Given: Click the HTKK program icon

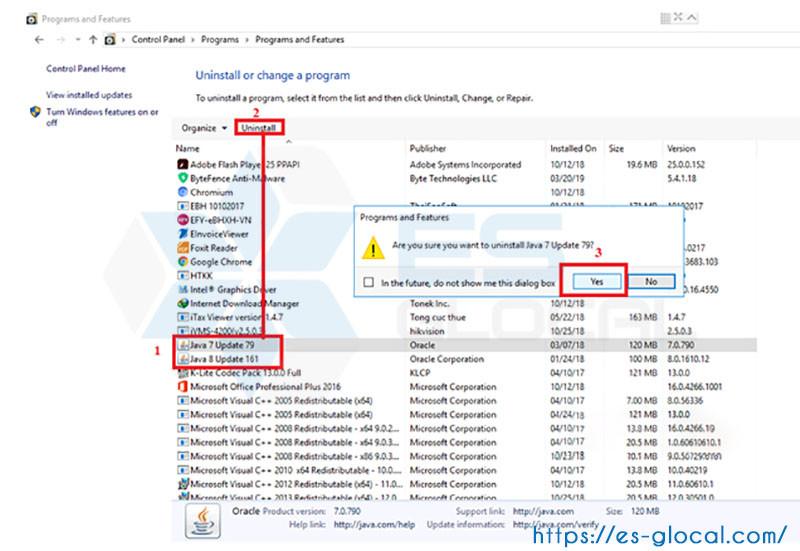Looking at the screenshot, I should (182, 276).
